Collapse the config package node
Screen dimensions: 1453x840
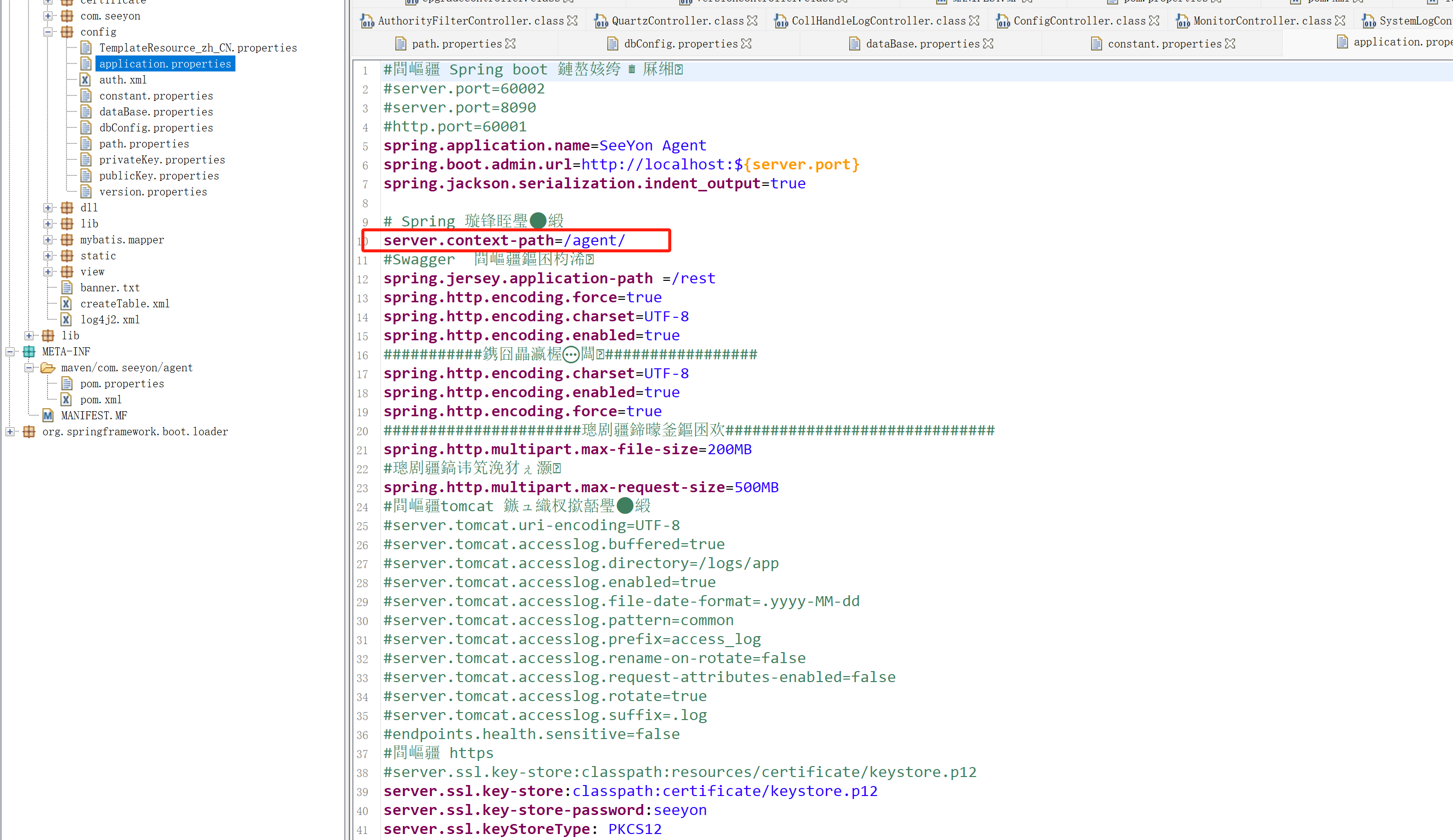point(48,32)
